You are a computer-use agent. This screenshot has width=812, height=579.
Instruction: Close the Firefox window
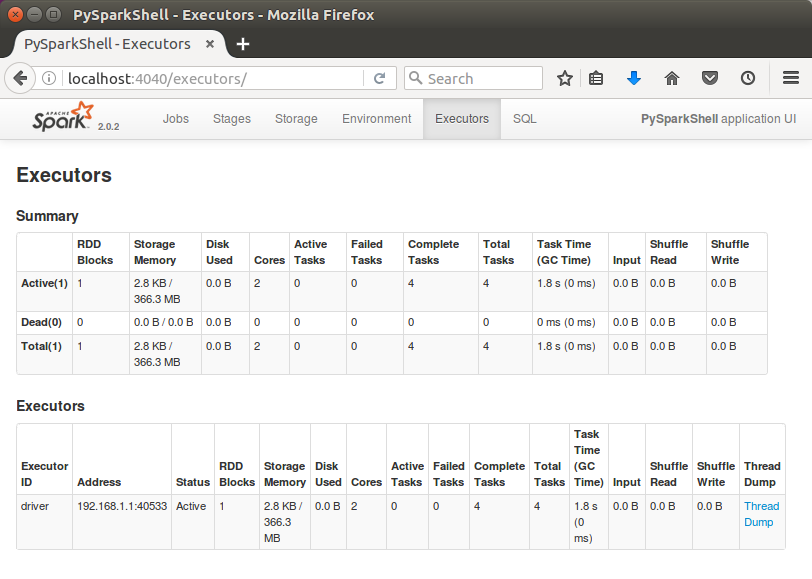pos(16,15)
